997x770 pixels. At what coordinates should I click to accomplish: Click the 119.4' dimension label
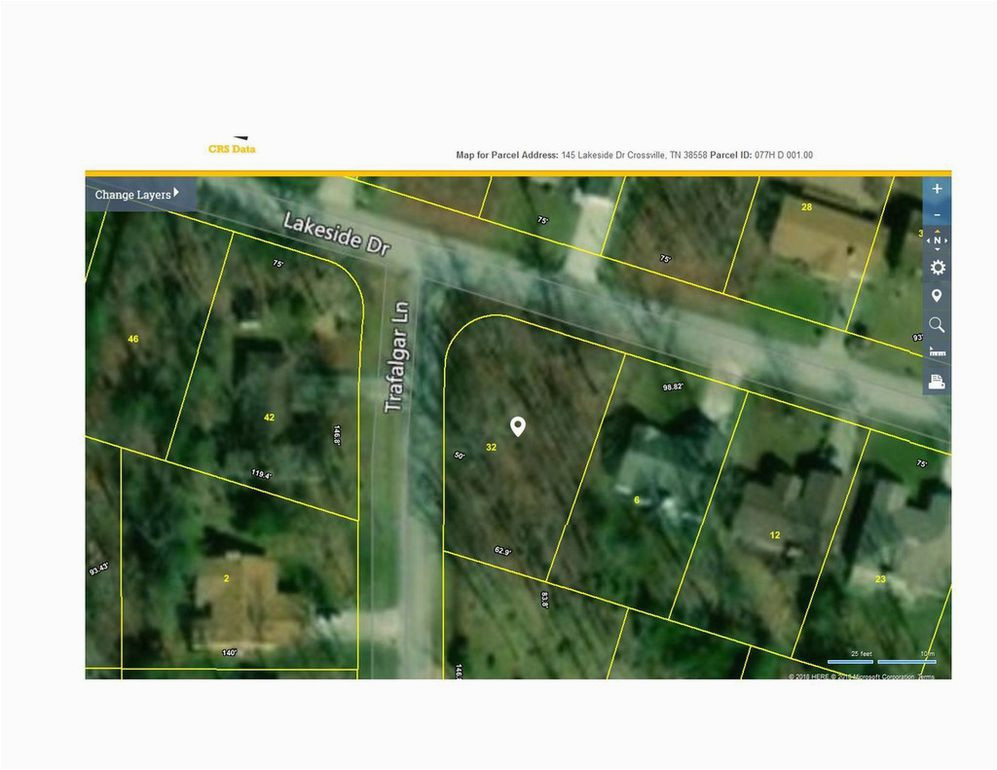pos(261,474)
